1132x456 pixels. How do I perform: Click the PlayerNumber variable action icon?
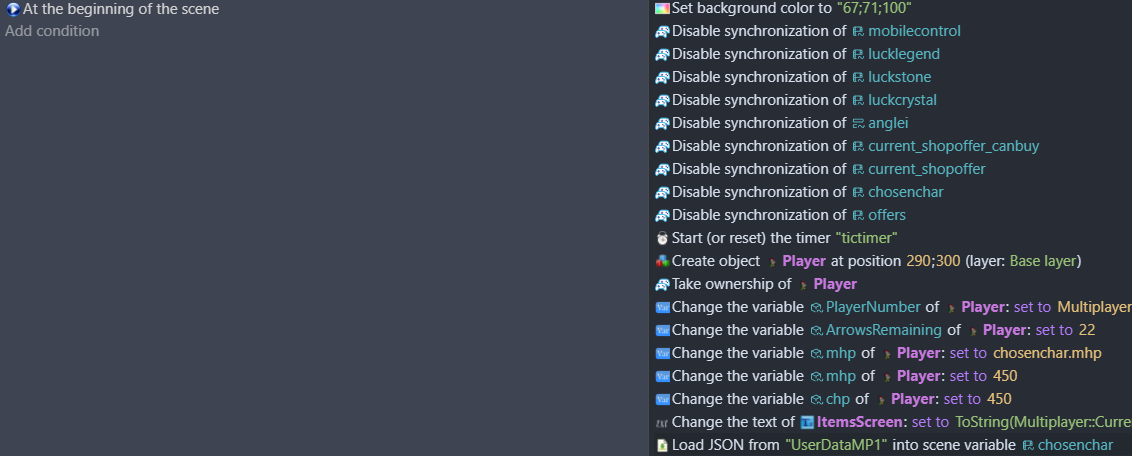(x=662, y=307)
